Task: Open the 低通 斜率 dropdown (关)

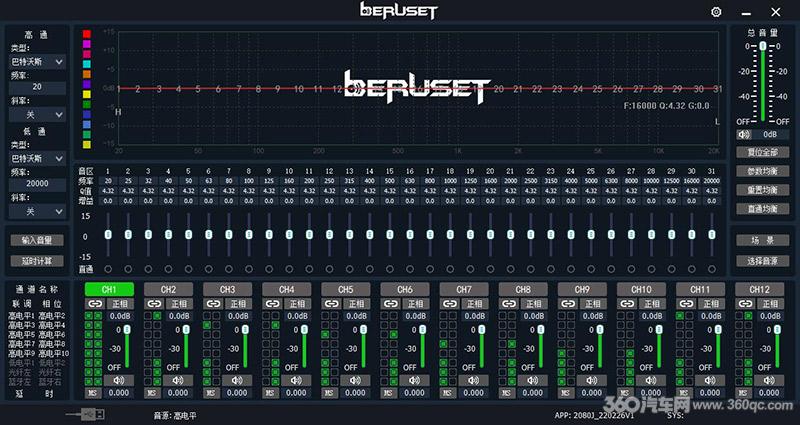Action: pos(37,211)
